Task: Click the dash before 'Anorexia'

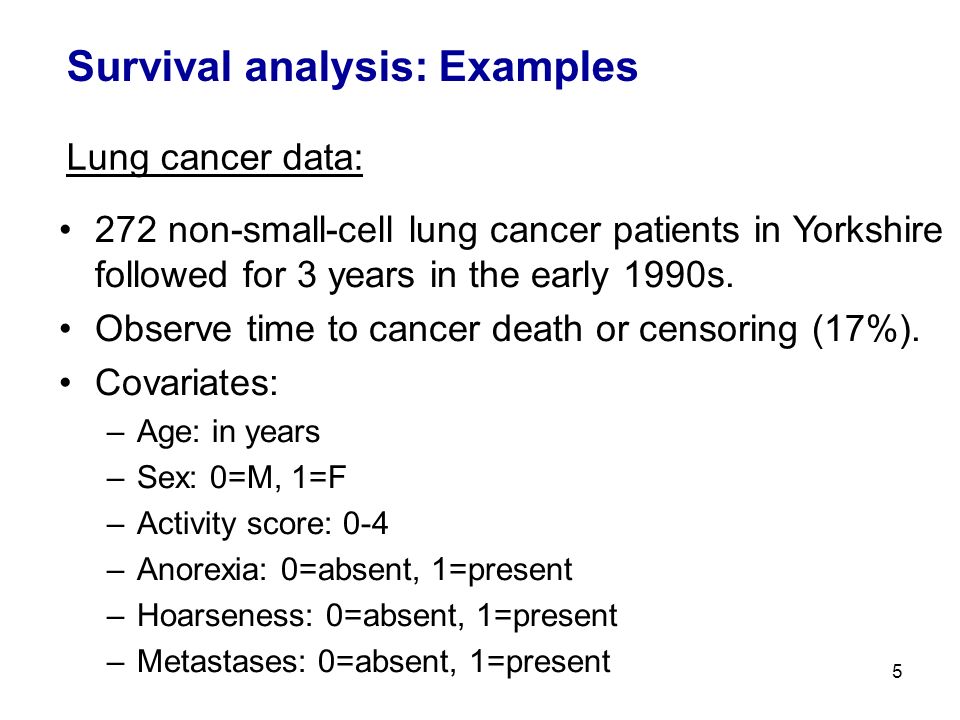Action: [115, 571]
